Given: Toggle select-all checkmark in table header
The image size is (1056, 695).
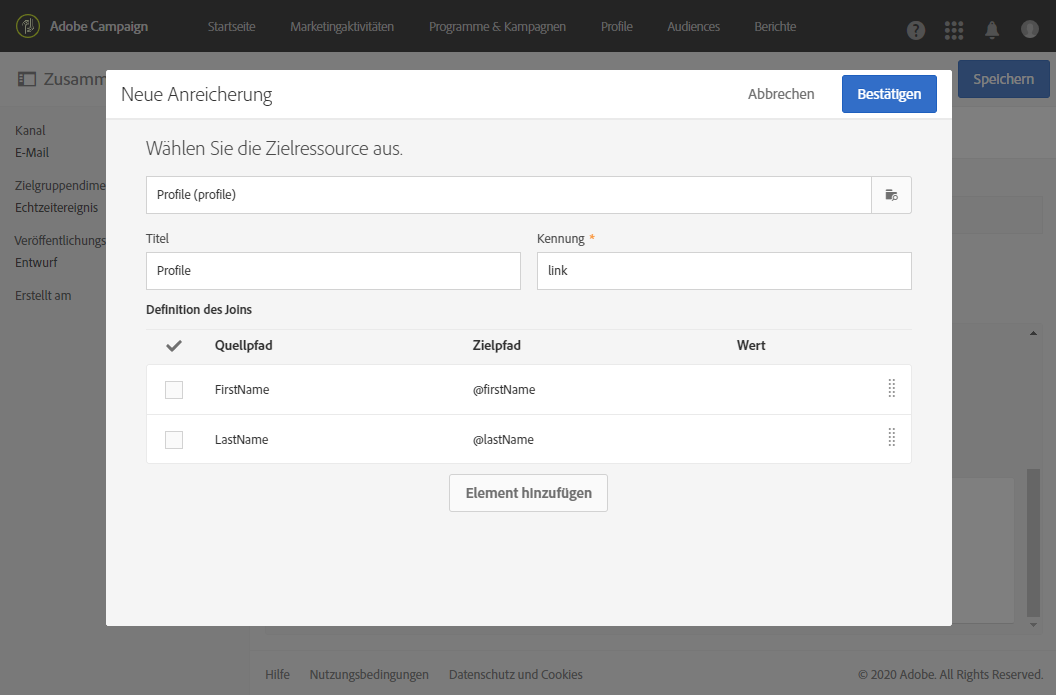Looking at the screenshot, I should [174, 346].
